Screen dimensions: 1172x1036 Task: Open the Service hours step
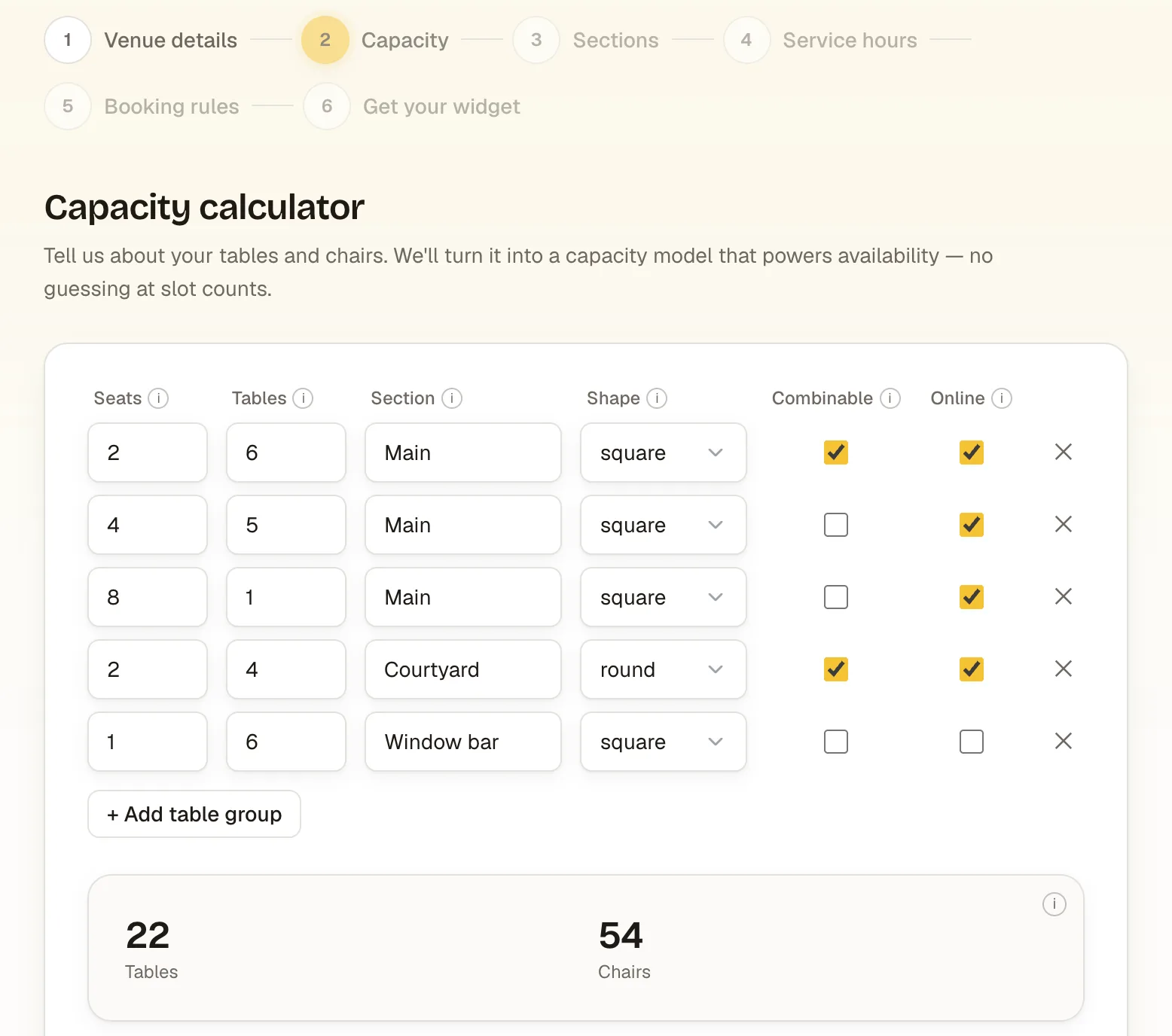821,40
